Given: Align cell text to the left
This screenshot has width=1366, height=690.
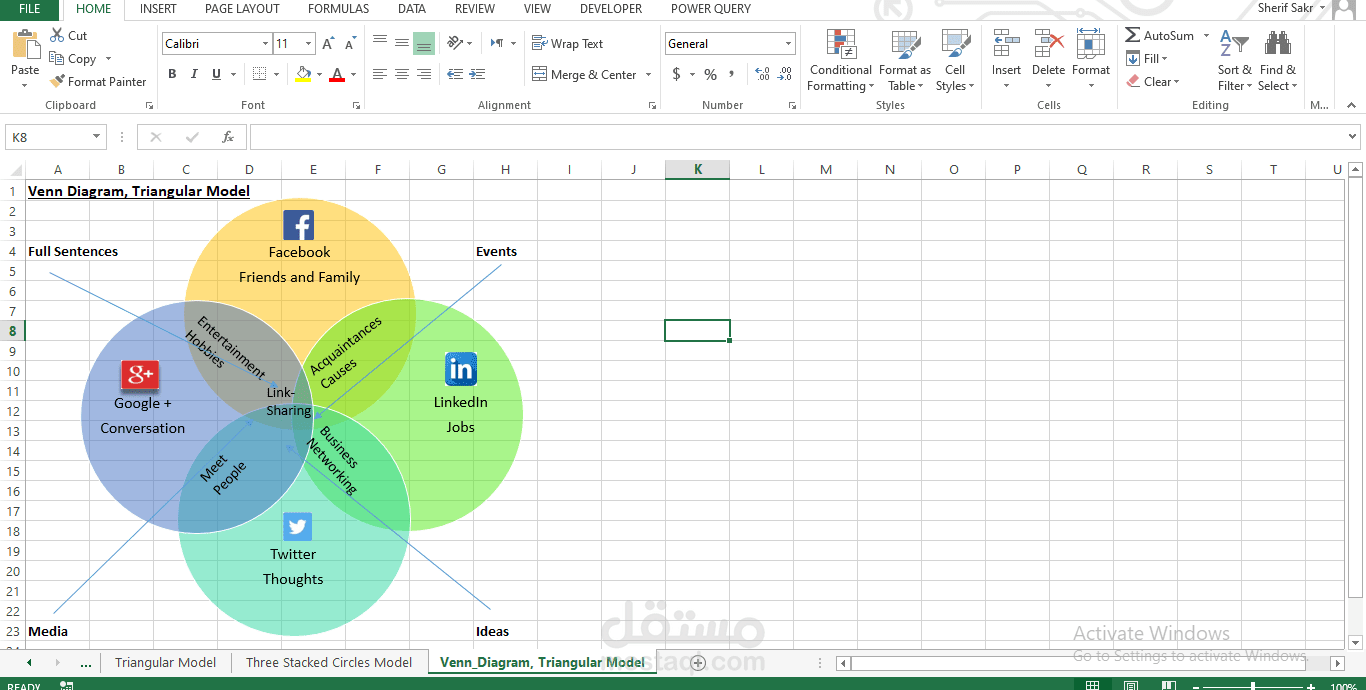Looking at the screenshot, I should click(380, 74).
